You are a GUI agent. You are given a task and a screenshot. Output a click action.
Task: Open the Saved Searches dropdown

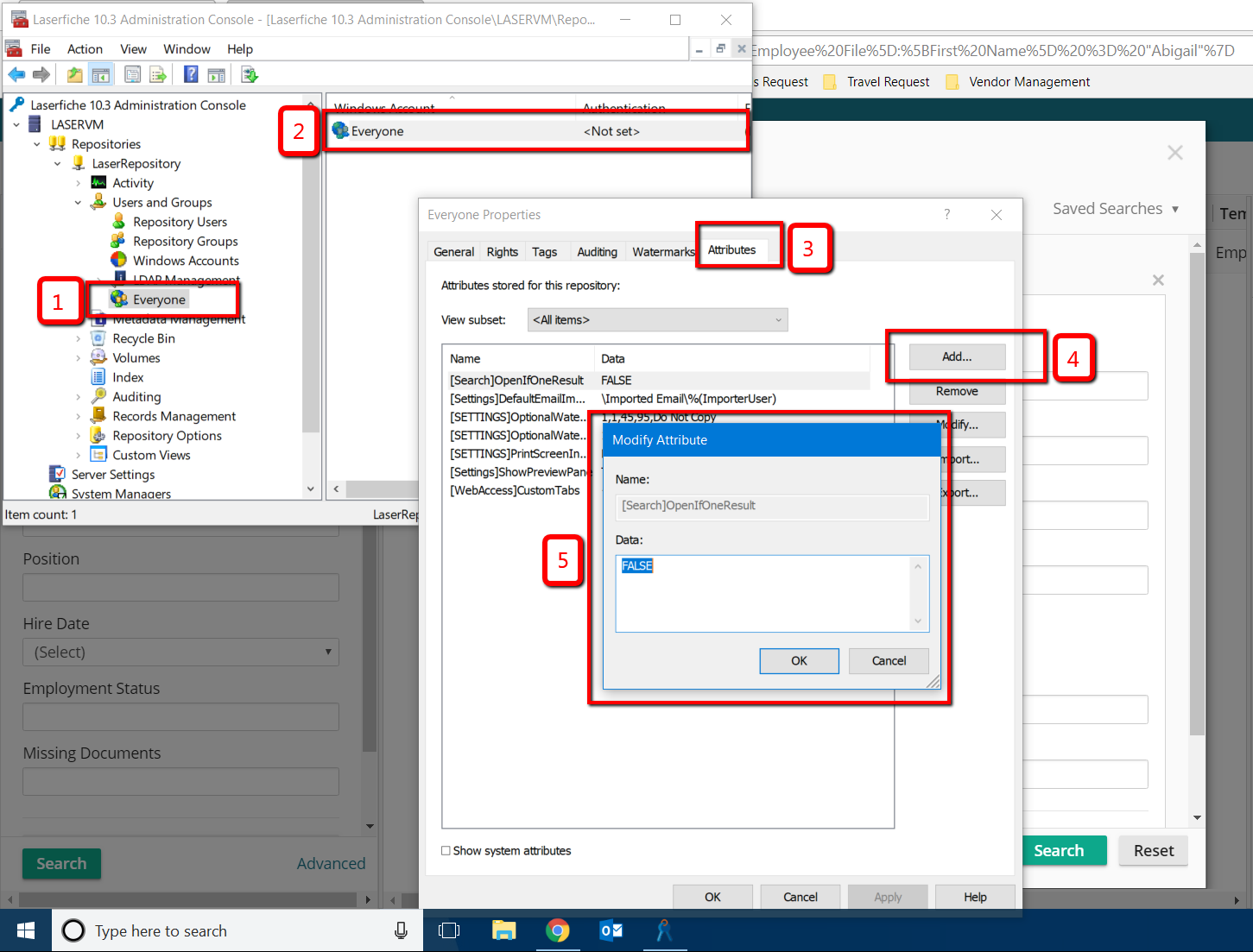[1116, 209]
